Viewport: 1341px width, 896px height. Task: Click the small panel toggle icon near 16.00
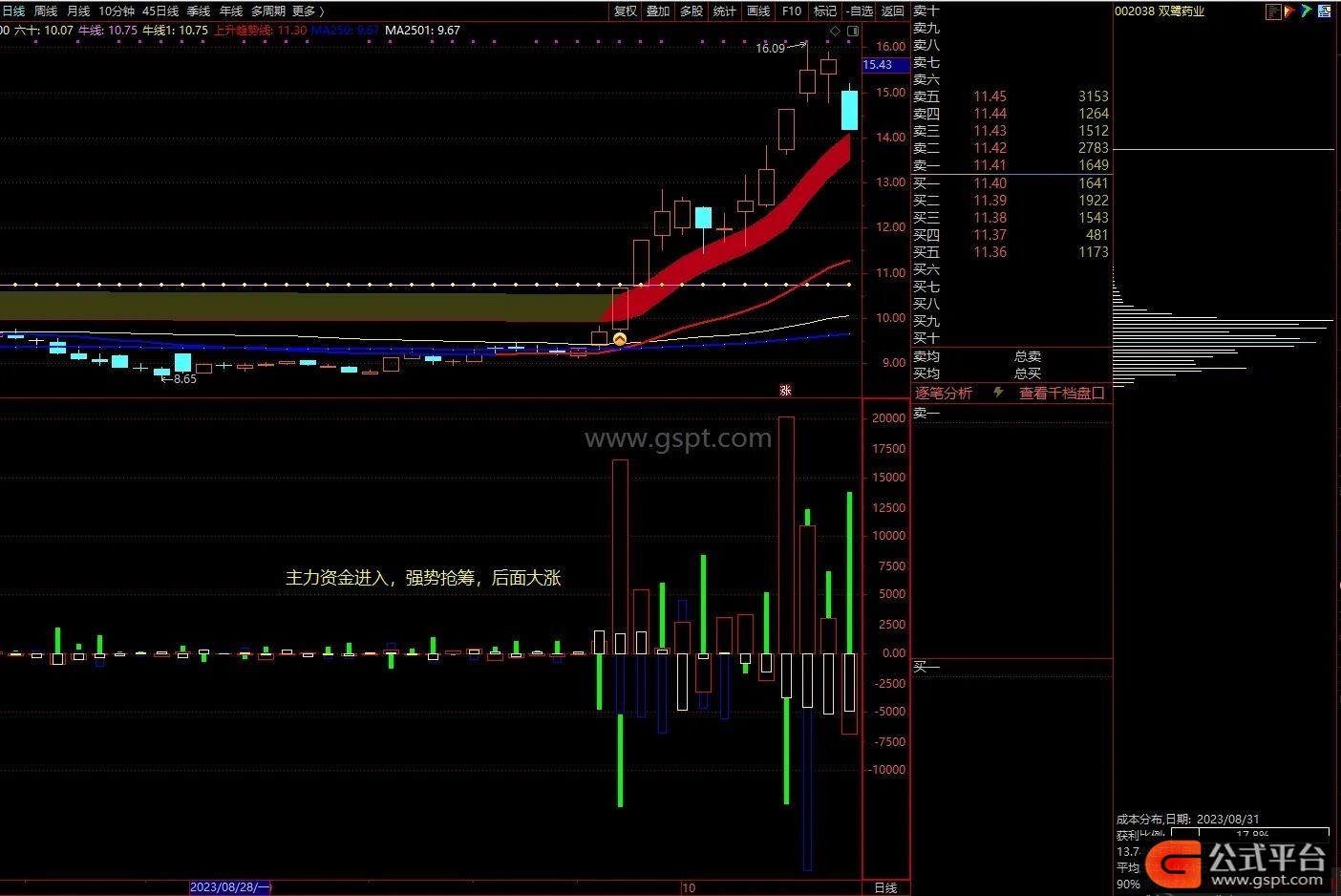(852, 32)
